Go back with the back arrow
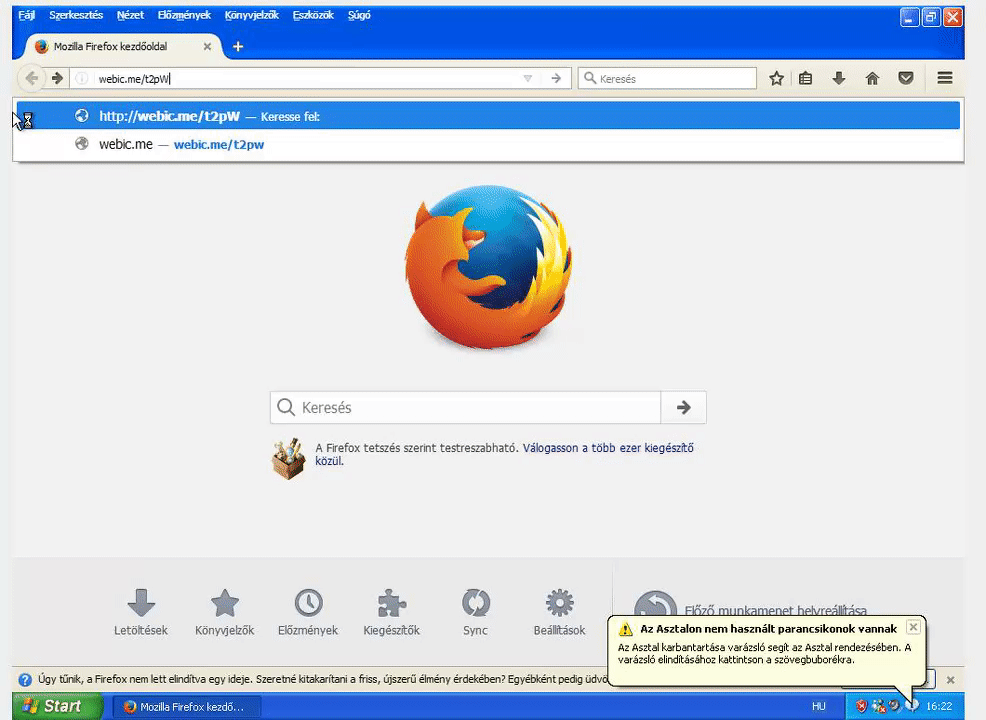Viewport: 986px width, 720px height. pos(31,79)
